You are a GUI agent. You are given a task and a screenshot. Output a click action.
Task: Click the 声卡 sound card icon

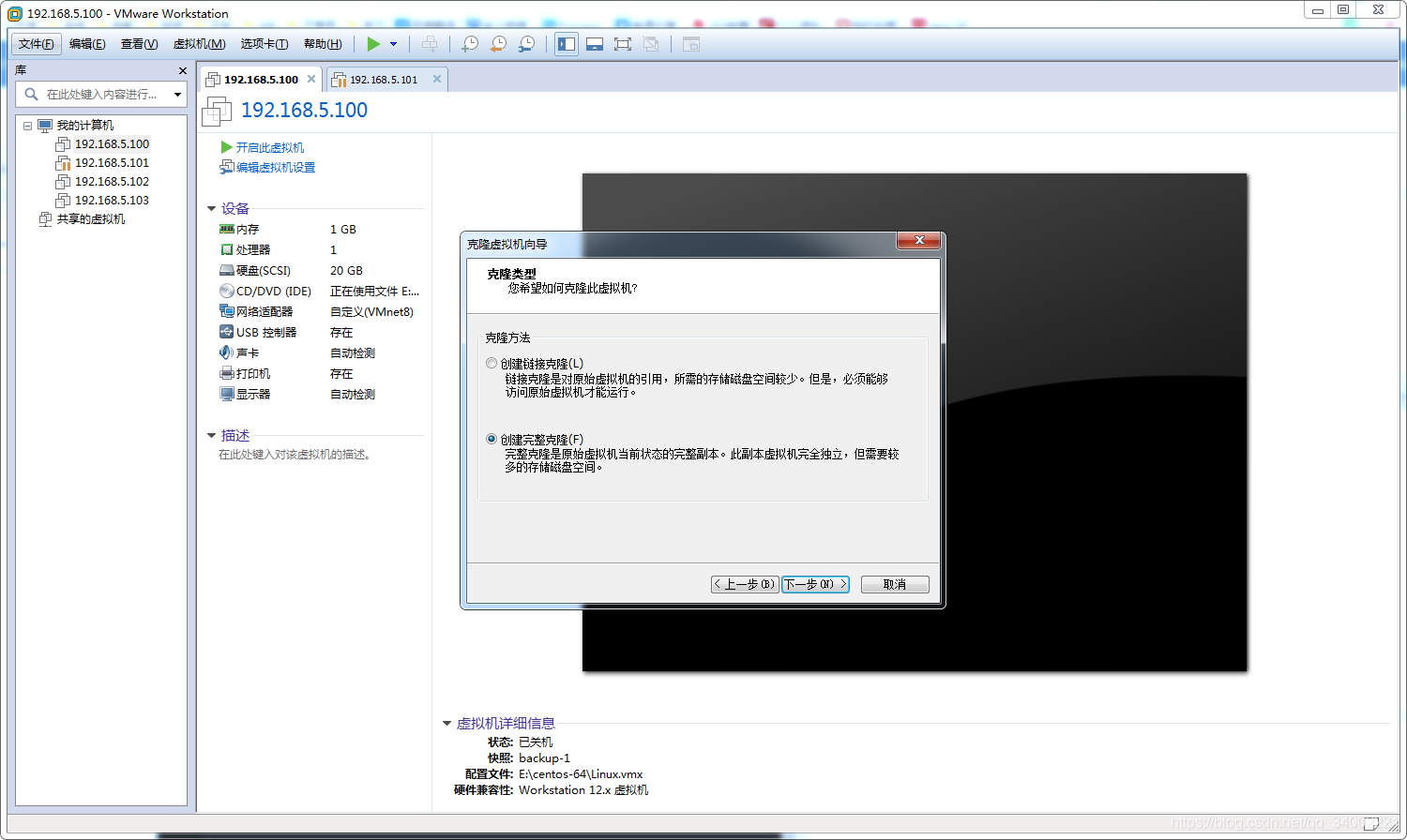(226, 352)
